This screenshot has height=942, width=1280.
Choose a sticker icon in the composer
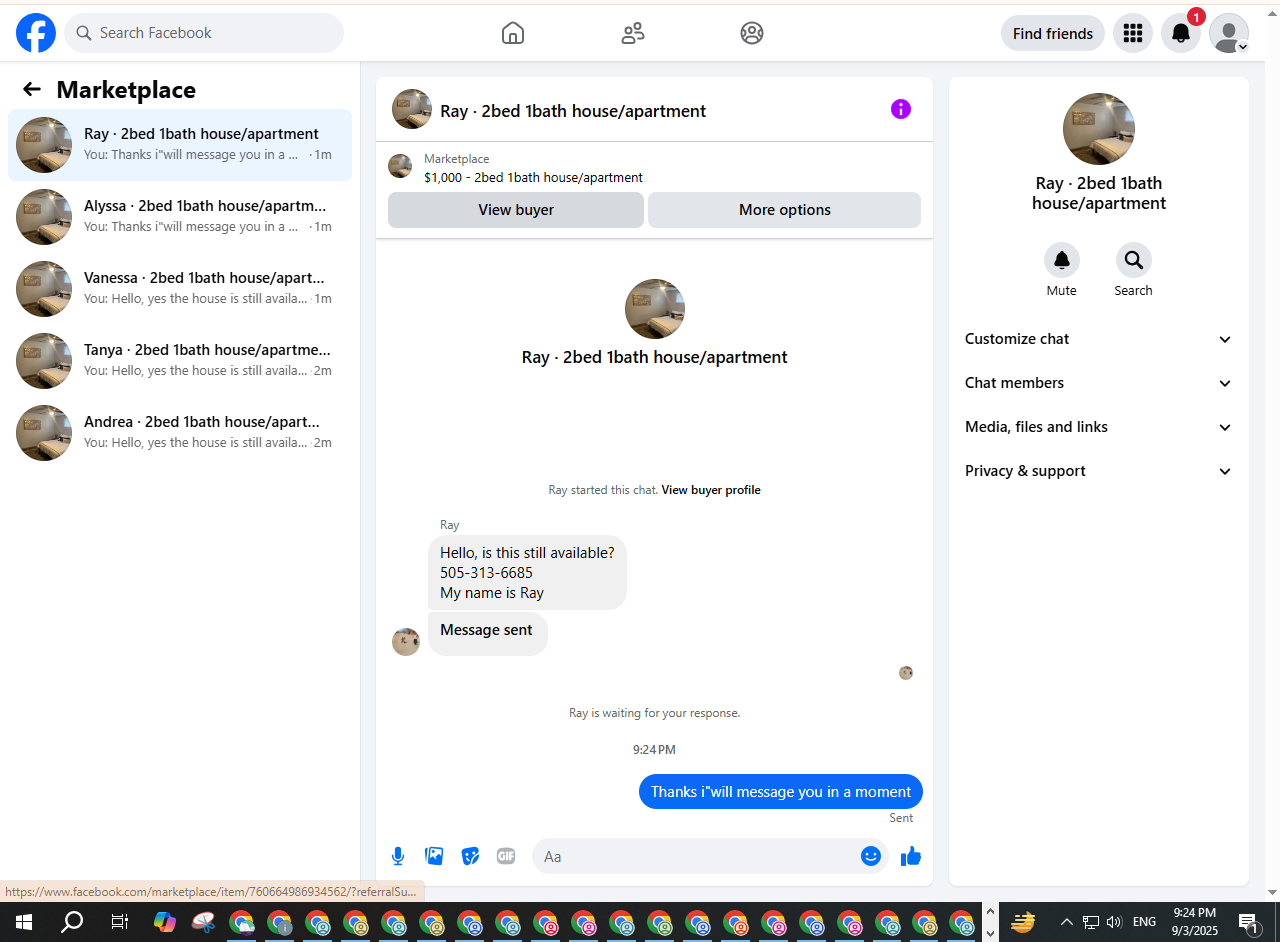tap(470, 856)
